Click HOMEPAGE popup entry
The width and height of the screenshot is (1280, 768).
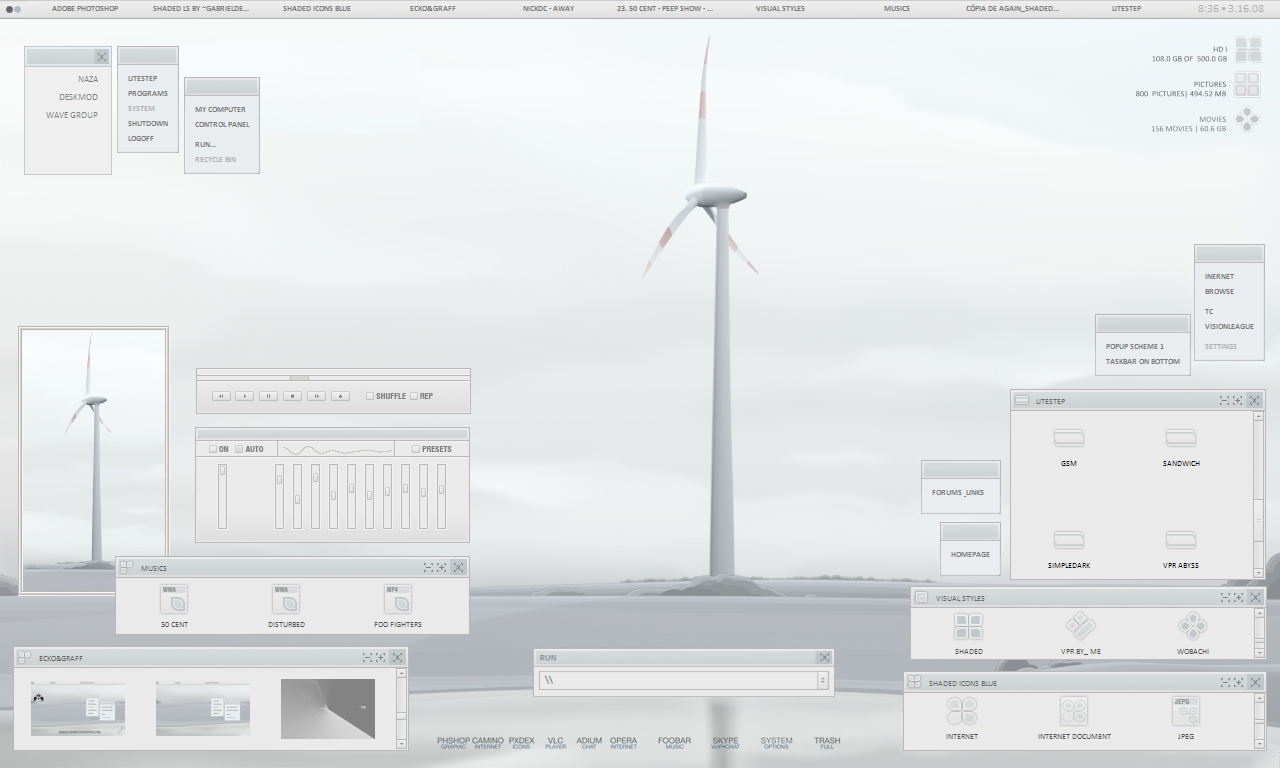(x=970, y=554)
